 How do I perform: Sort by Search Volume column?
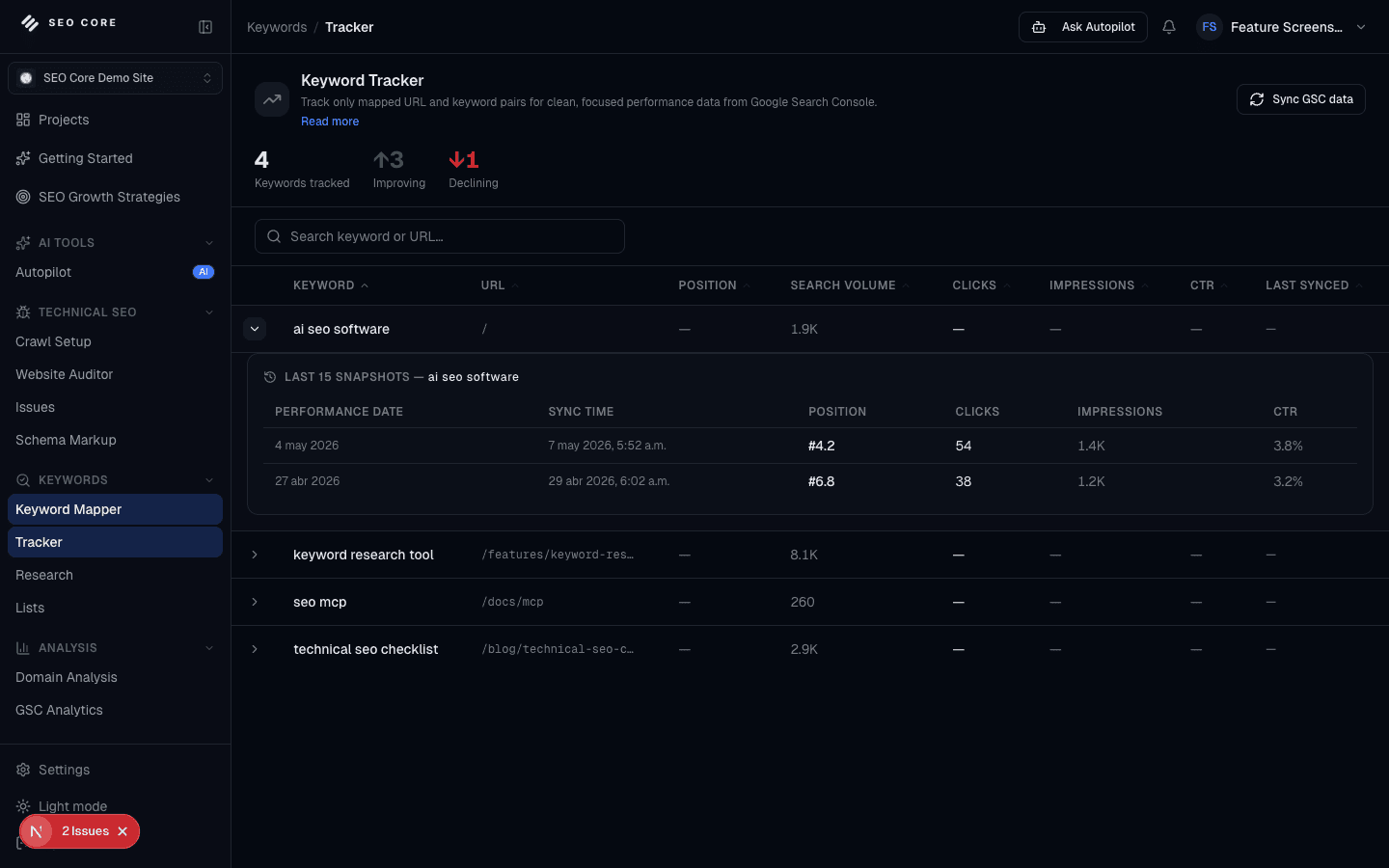849,285
